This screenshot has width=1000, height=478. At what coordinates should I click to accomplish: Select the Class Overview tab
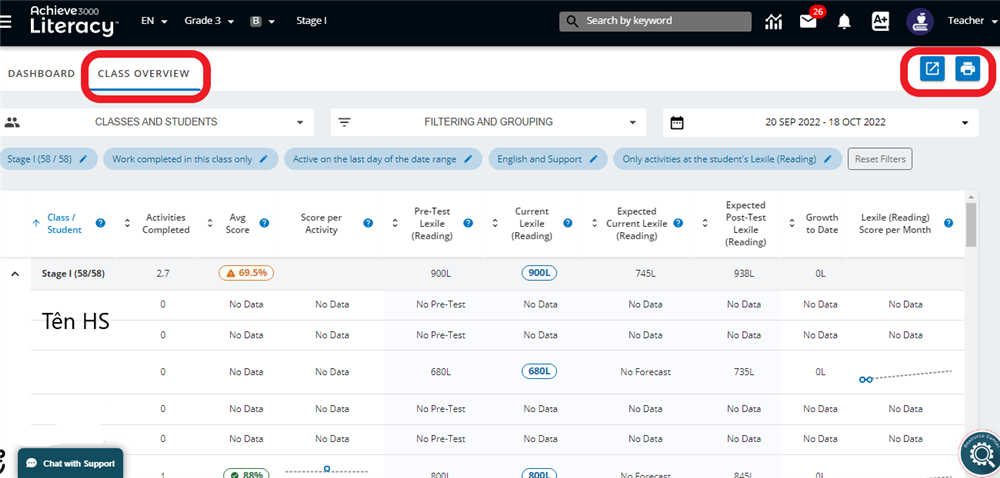pyautogui.click(x=144, y=74)
